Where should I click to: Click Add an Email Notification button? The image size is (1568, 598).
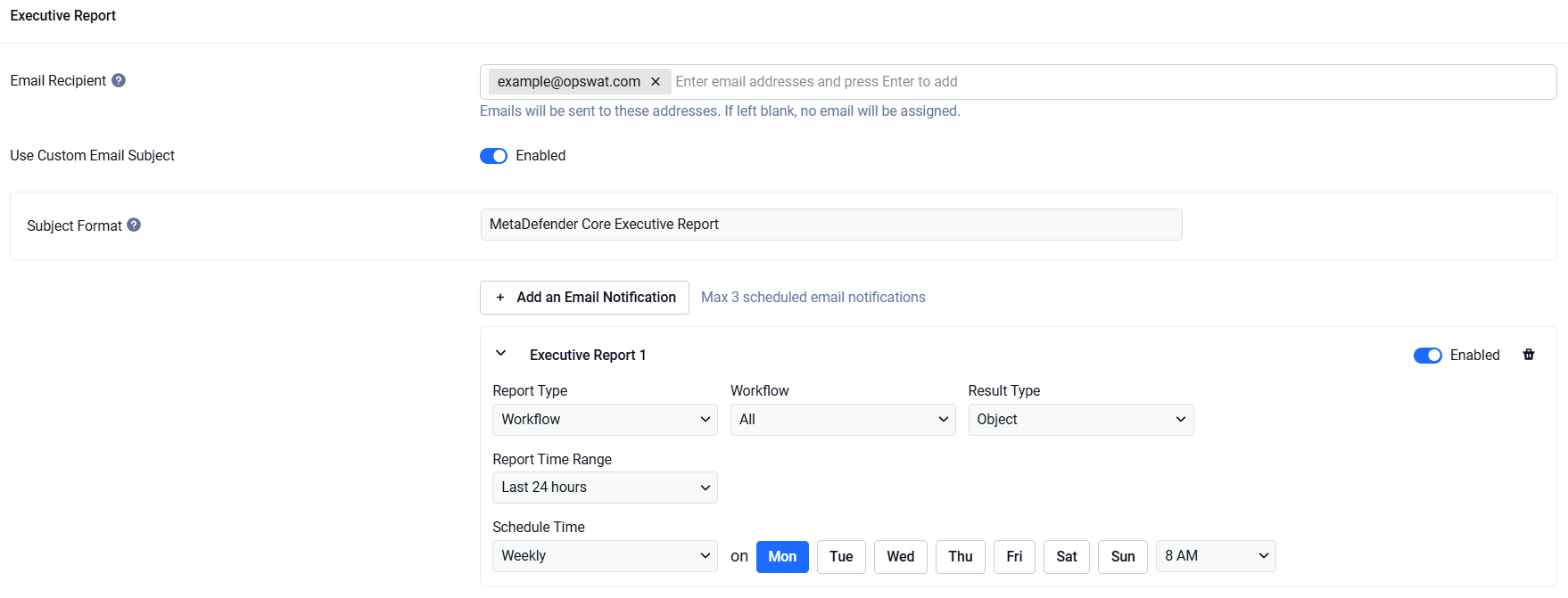click(x=584, y=298)
